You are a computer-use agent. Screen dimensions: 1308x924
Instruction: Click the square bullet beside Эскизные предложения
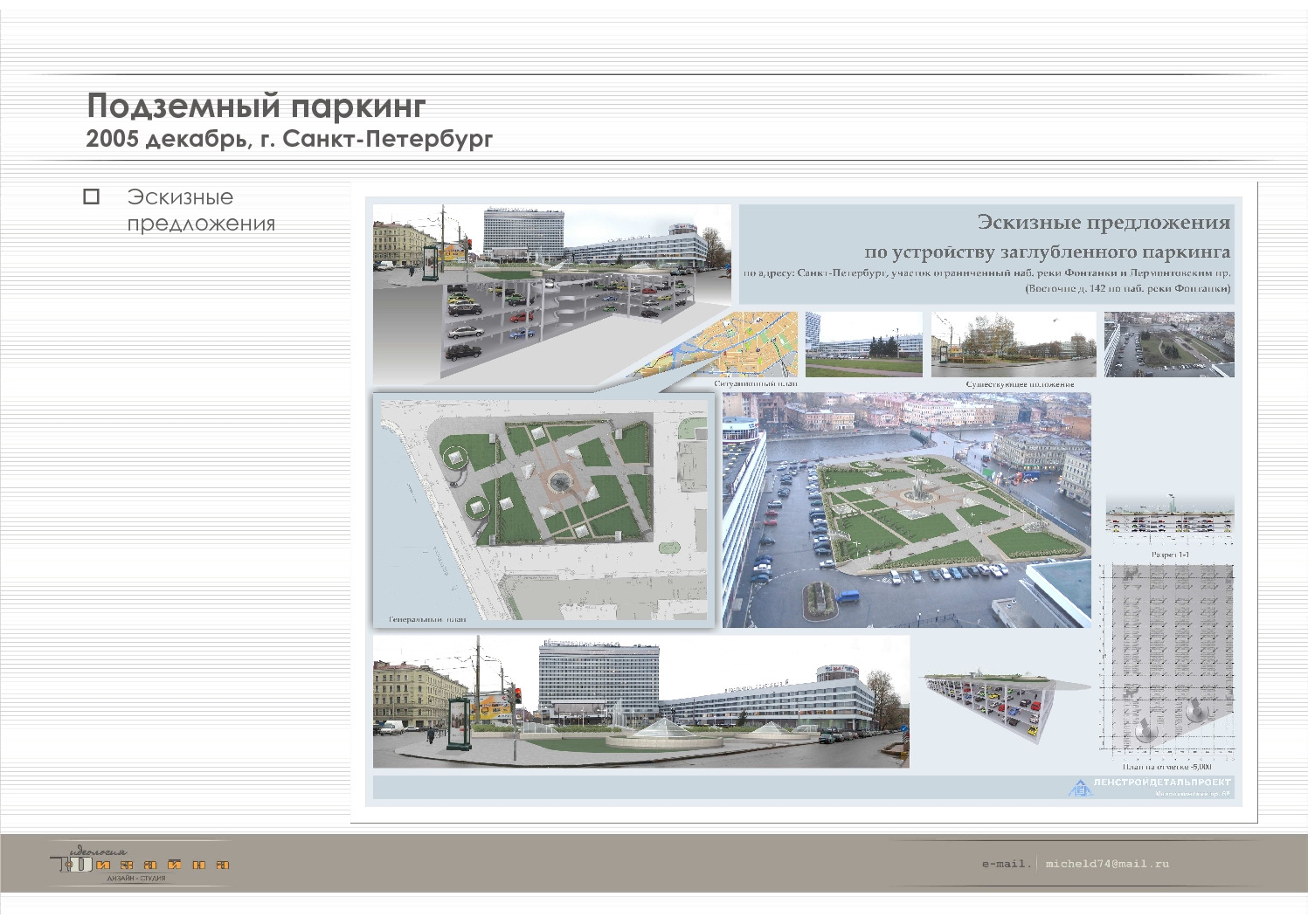click(x=91, y=197)
